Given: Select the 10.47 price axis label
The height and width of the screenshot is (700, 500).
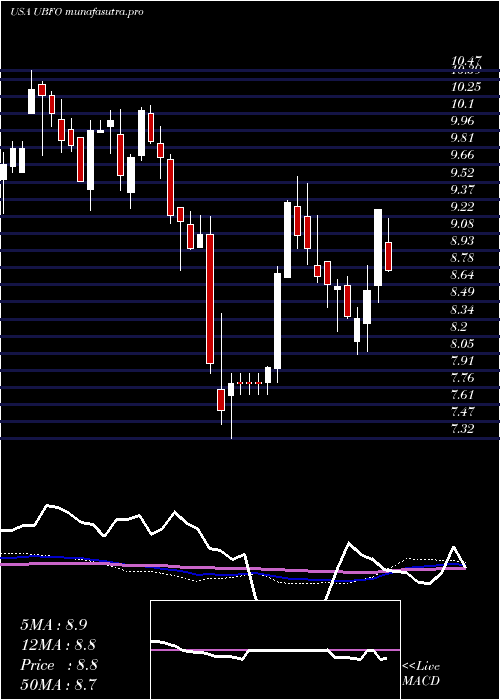Looking at the screenshot, I should point(466,61).
